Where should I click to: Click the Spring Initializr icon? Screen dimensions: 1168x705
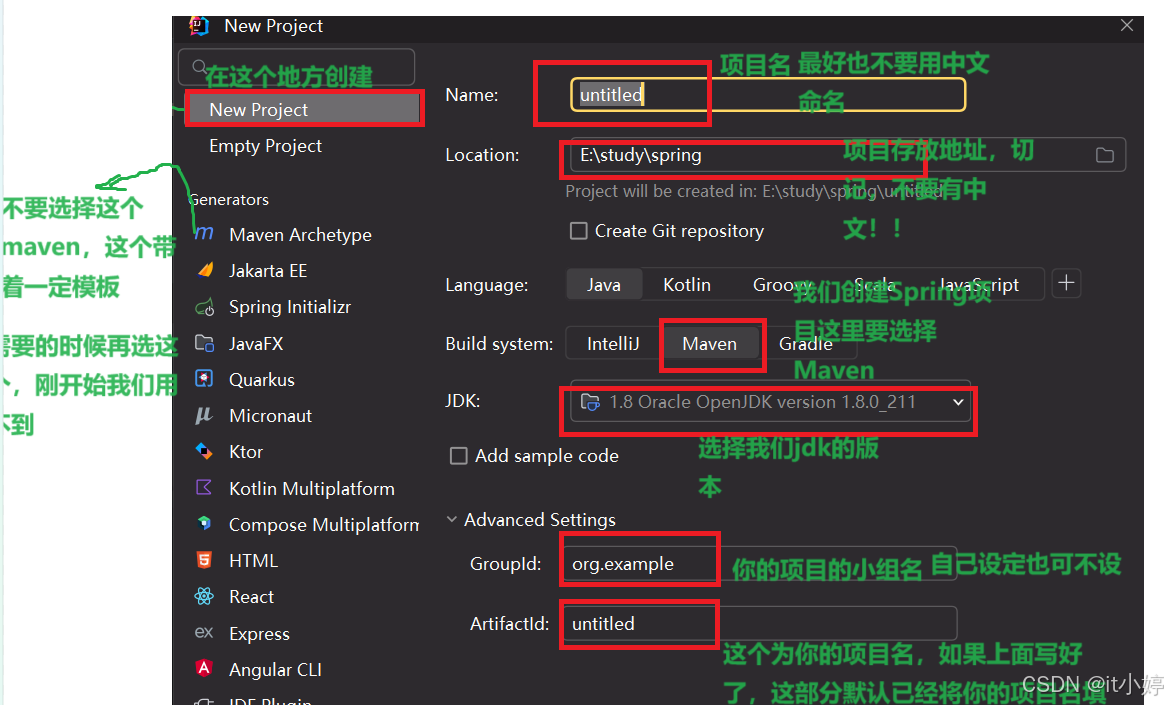pos(205,307)
